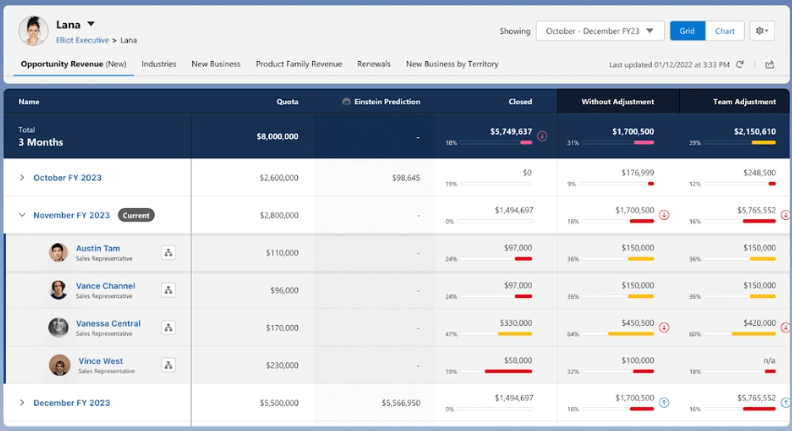Open the October - December FY23 dropdown
This screenshot has height=431, width=792.
(x=600, y=31)
